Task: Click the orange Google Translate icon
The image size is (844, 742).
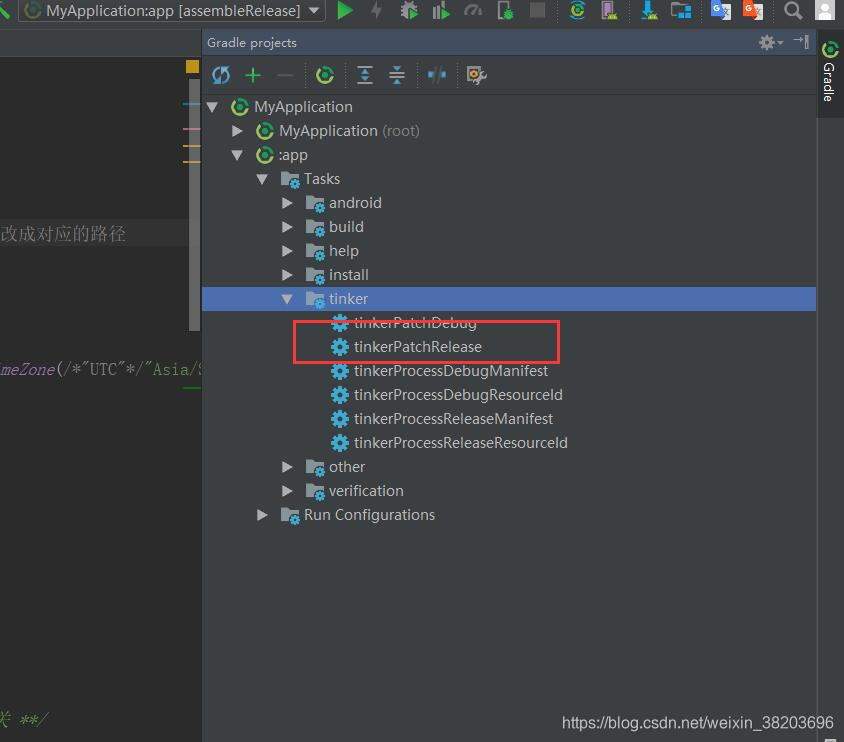Action: (x=752, y=10)
